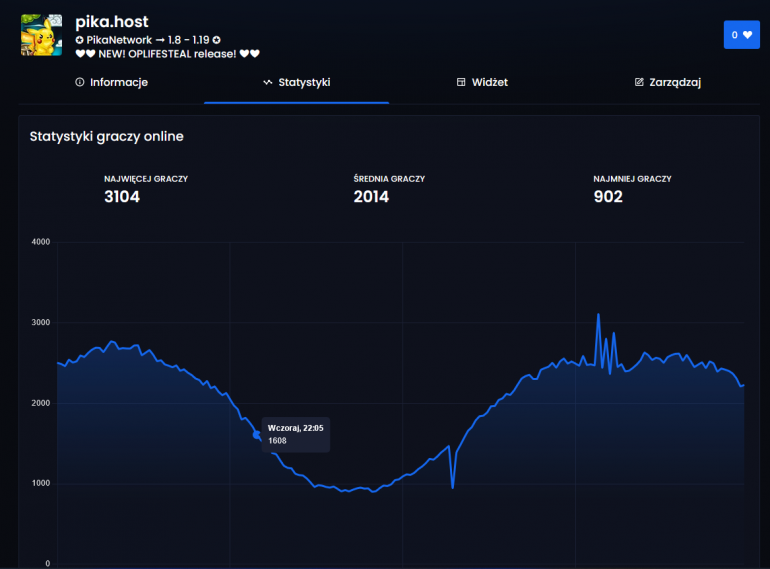Click the tallest spike on the chart line

598,315
